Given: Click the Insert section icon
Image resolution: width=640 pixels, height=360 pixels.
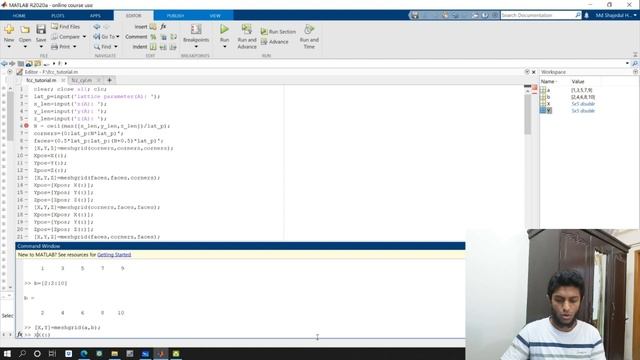Looking at the screenshot, I should pyautogui.click(x=153, y=27).
